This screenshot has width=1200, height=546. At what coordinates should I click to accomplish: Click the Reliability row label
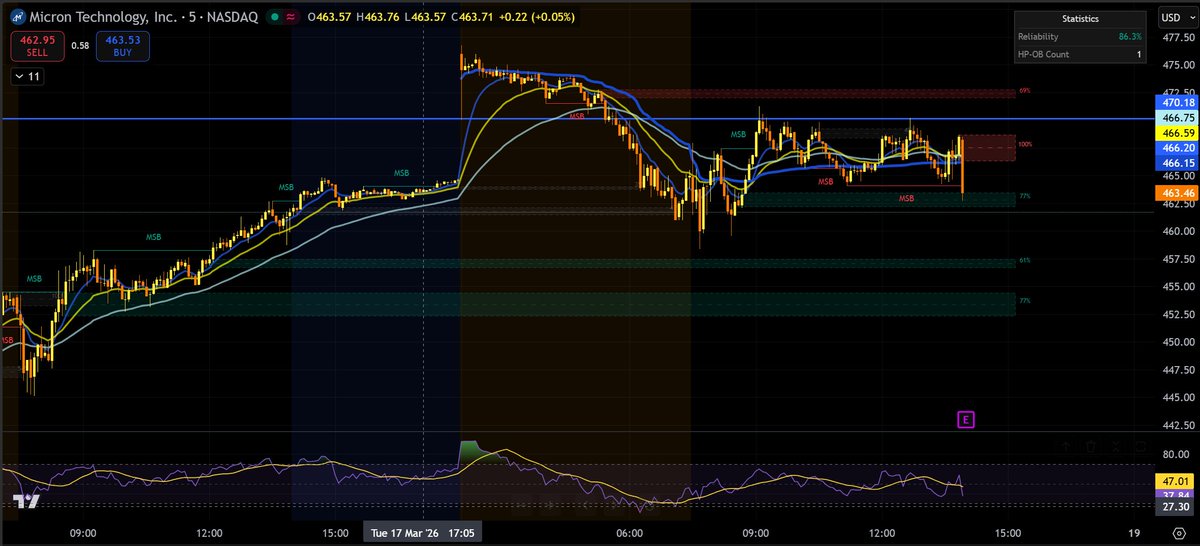tap(1040, 36)
